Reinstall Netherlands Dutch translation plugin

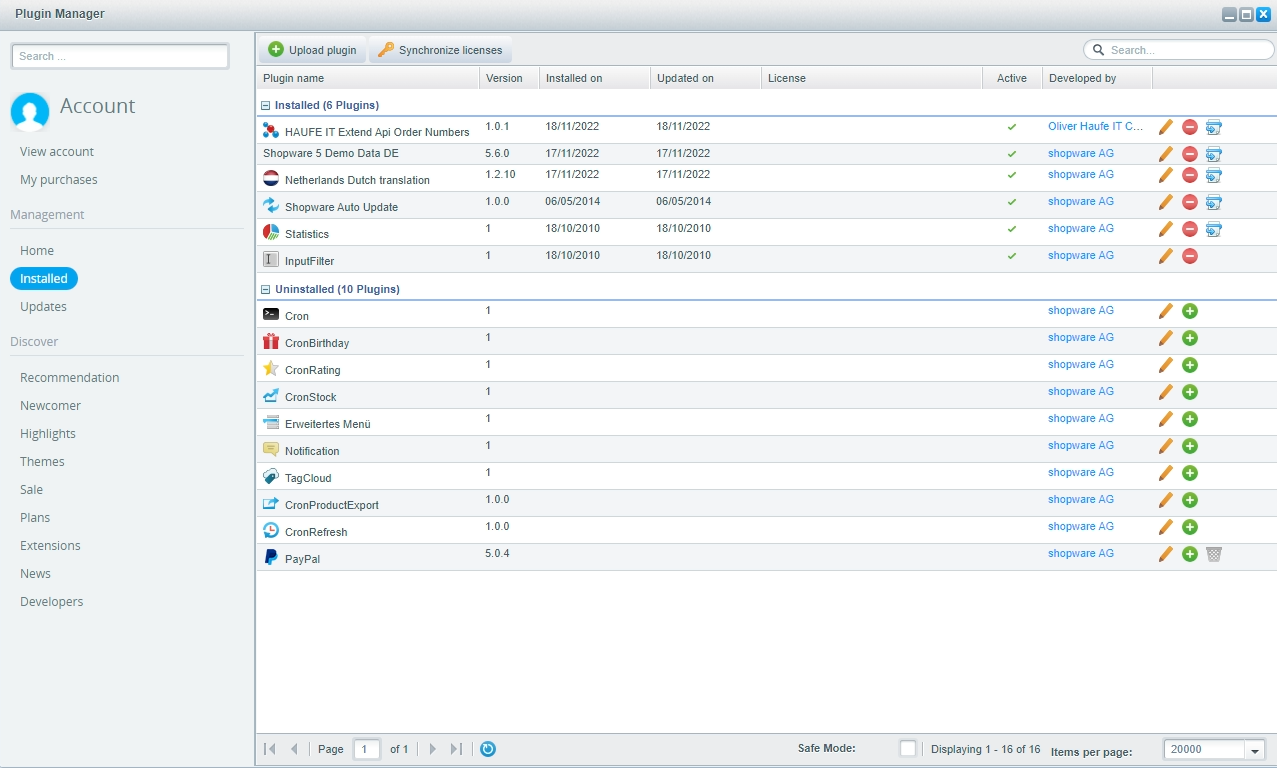[x=1214, y=175]
